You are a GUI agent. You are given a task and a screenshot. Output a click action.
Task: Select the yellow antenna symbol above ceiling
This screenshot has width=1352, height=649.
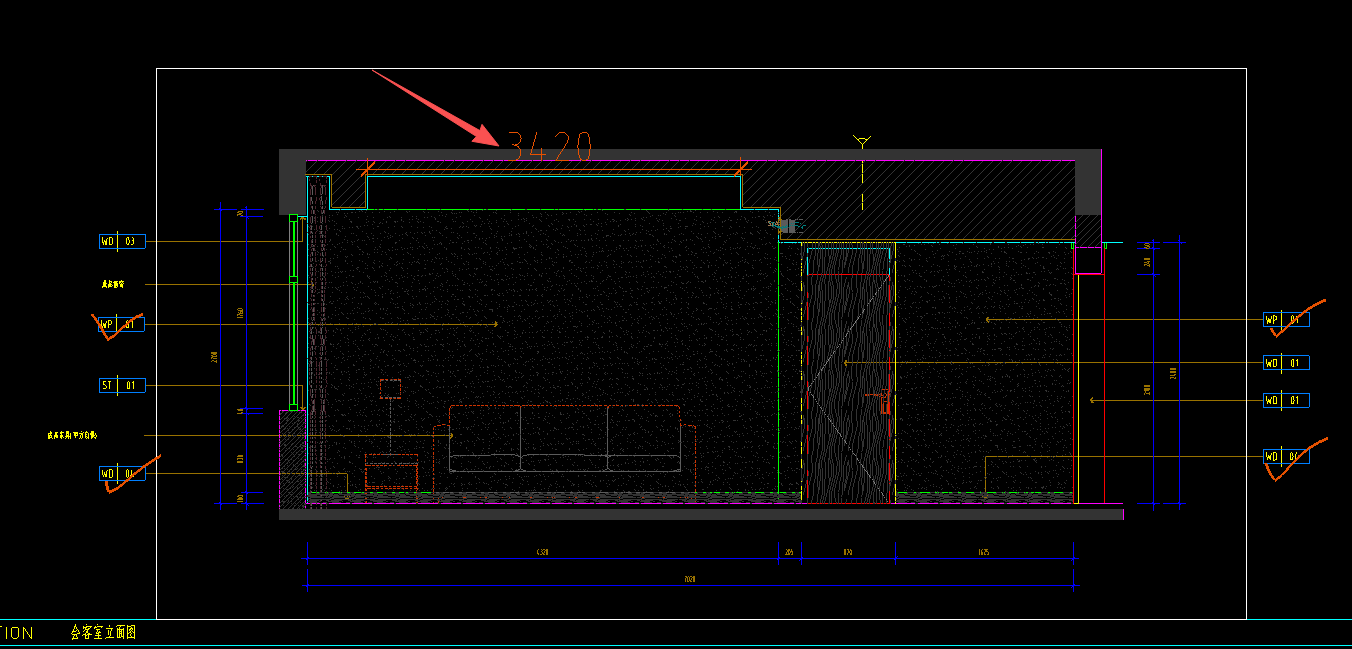tap(862, 142)
